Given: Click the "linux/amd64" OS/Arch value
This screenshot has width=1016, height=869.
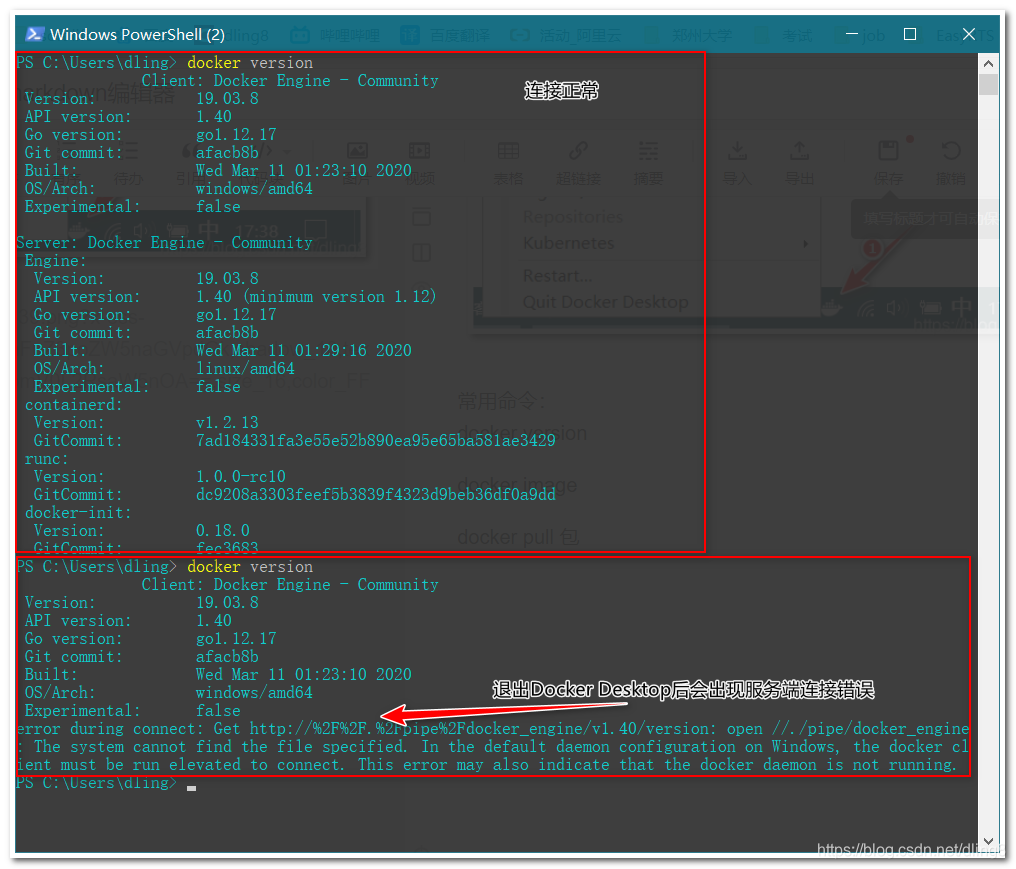Looking at the screenshot, I should coord(245,369).
